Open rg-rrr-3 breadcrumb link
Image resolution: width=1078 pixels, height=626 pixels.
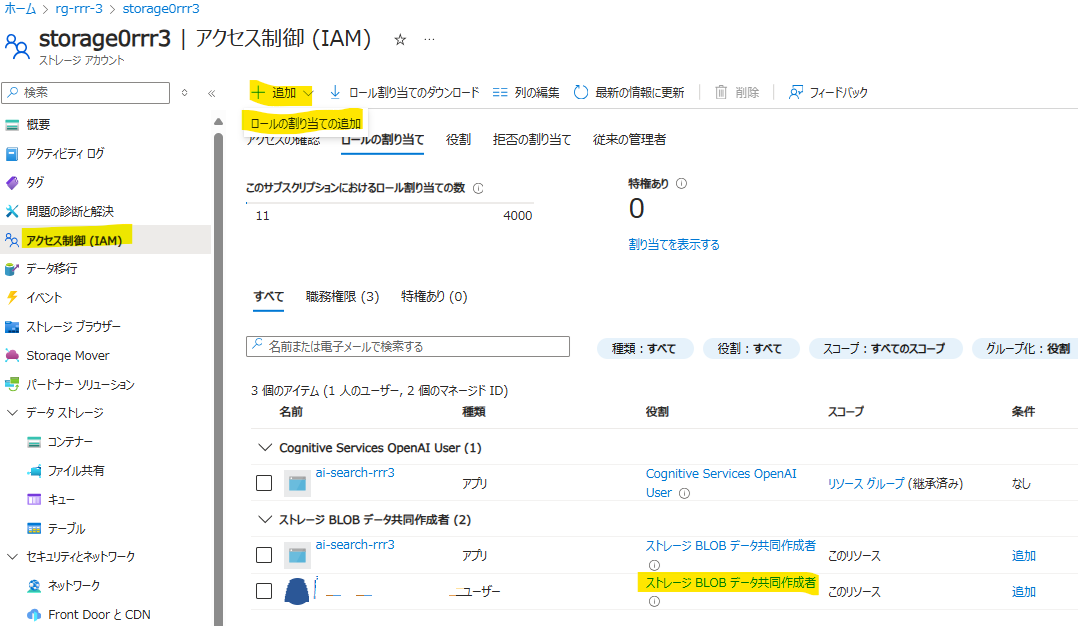(x=79, y=9)
